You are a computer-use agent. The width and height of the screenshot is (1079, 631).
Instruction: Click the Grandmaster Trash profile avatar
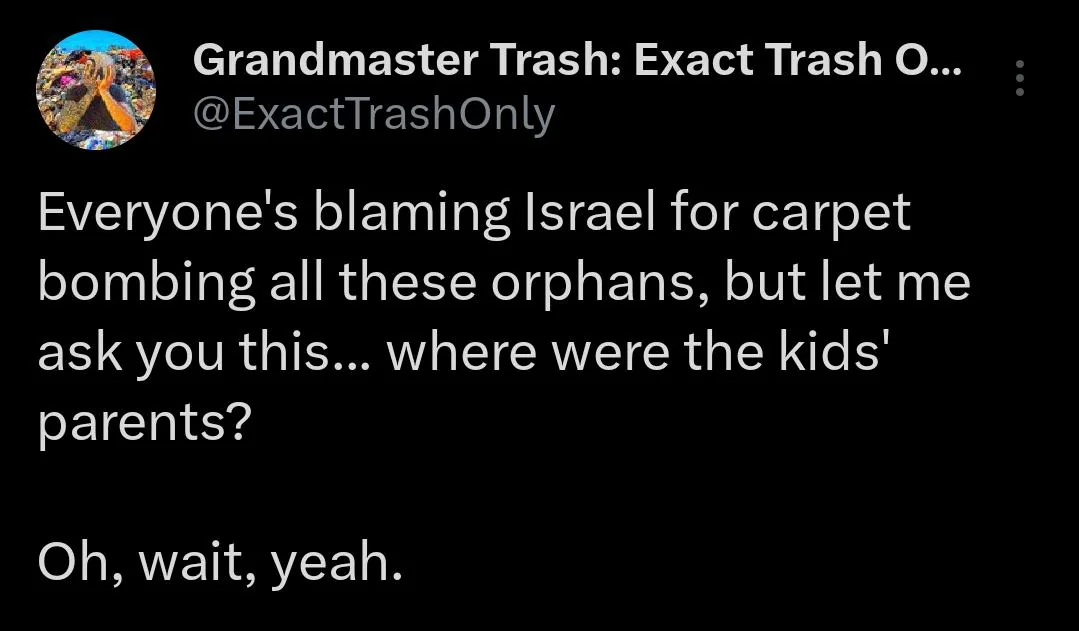click(x=96, y=89)
